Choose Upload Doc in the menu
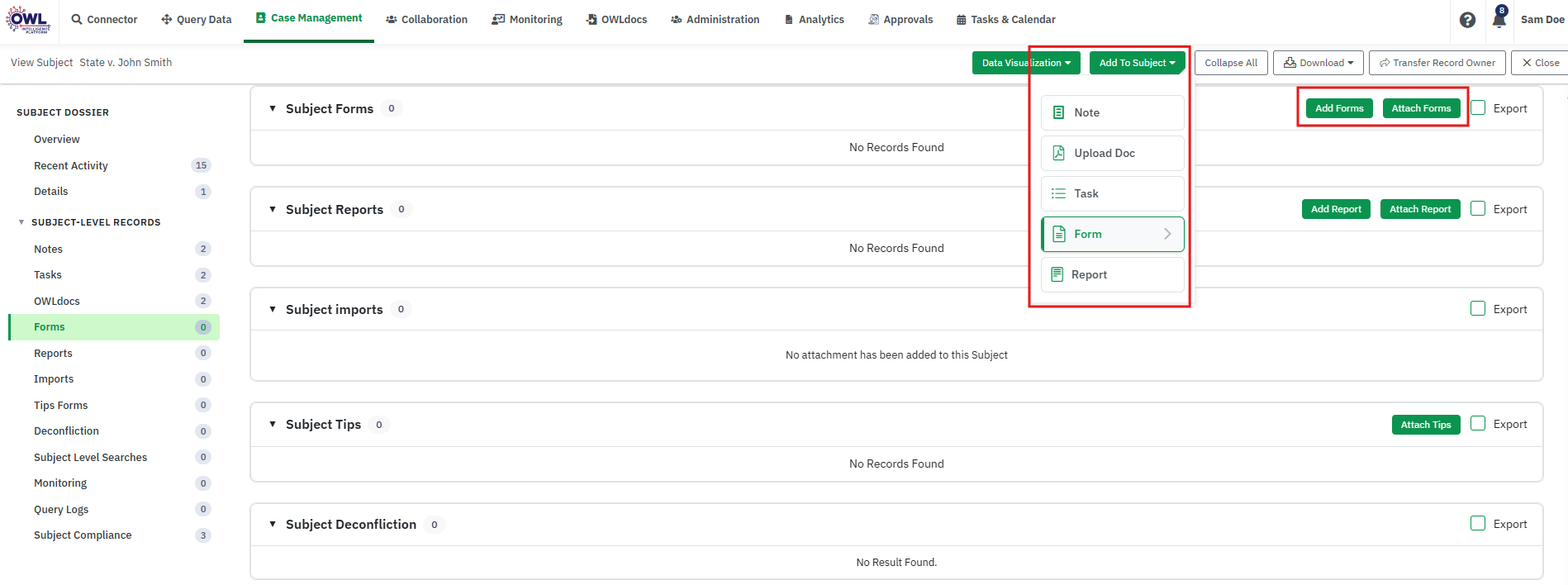This screenshot has height=585, width=1568. [x=1112, y=153]
